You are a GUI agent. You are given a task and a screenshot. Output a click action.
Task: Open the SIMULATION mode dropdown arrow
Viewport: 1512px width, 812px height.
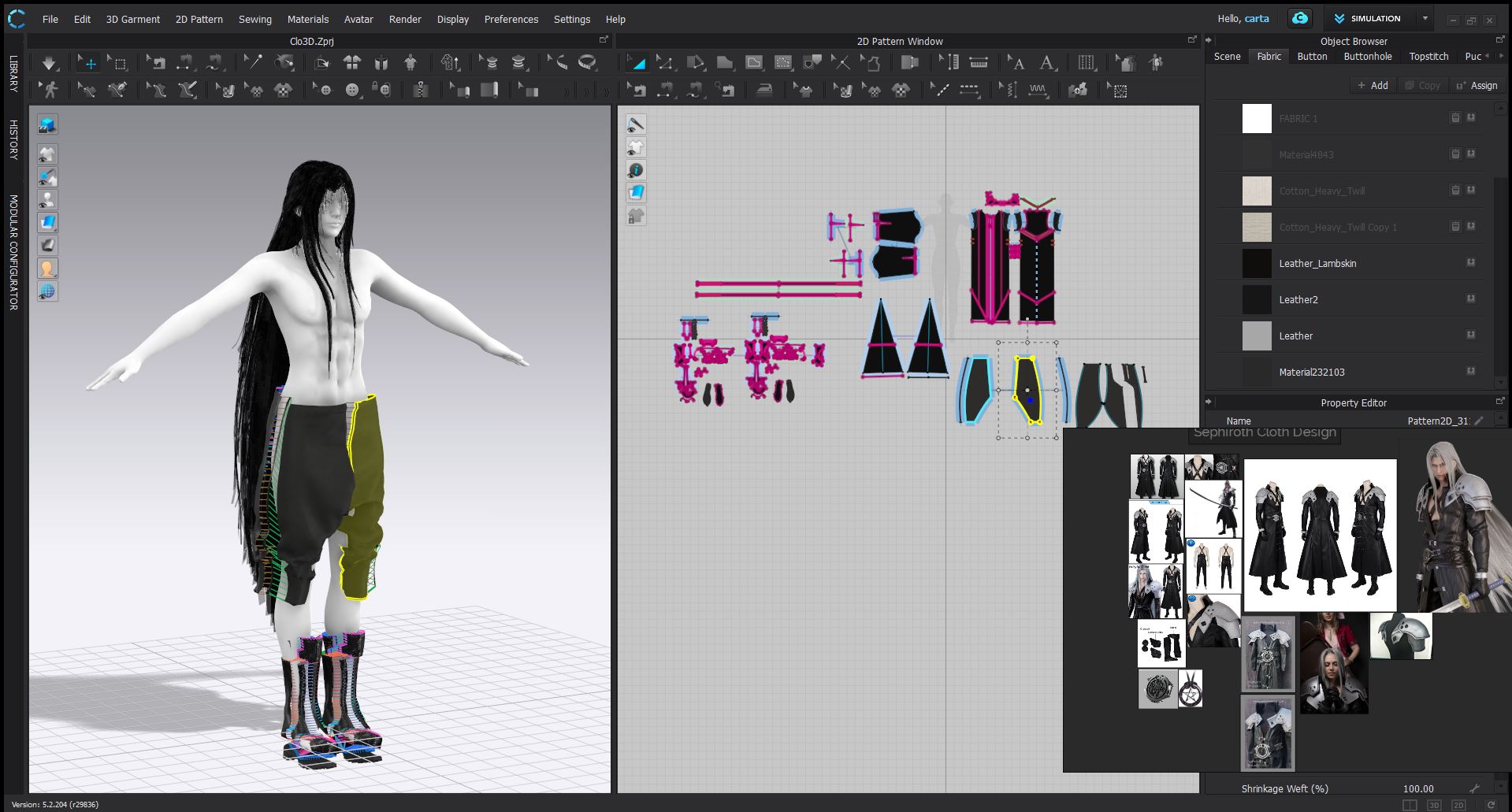click(1425, 18)
